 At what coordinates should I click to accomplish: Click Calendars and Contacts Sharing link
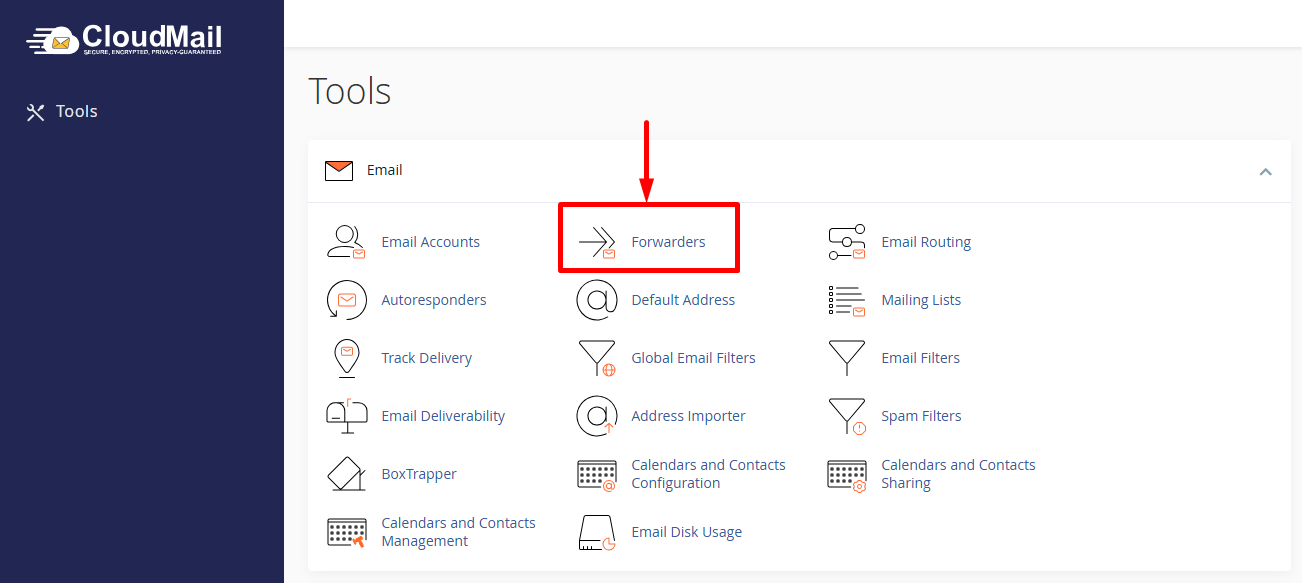pyautogui.click(x=957, y=474)
